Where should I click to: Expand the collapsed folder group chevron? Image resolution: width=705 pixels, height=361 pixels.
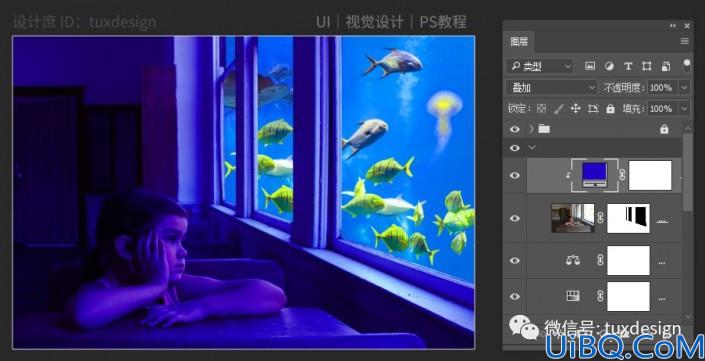point(532,129)
